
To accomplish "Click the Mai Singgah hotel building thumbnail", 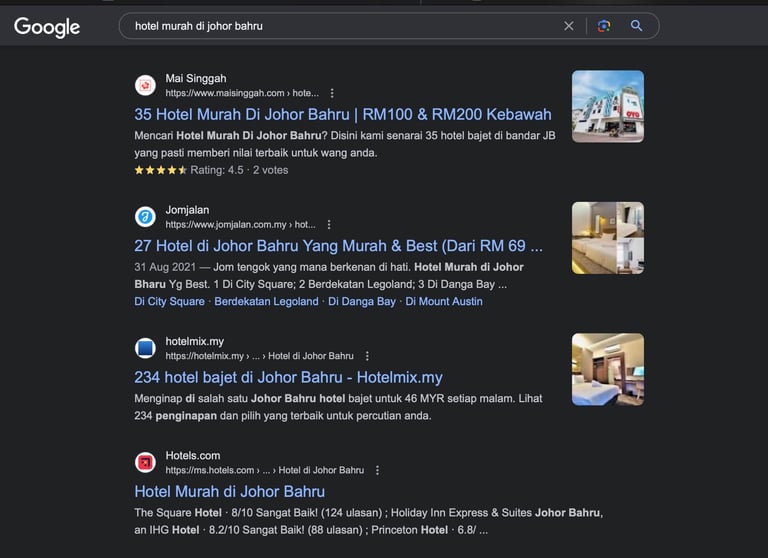I will pyautogui.click(x=608, y=106).
